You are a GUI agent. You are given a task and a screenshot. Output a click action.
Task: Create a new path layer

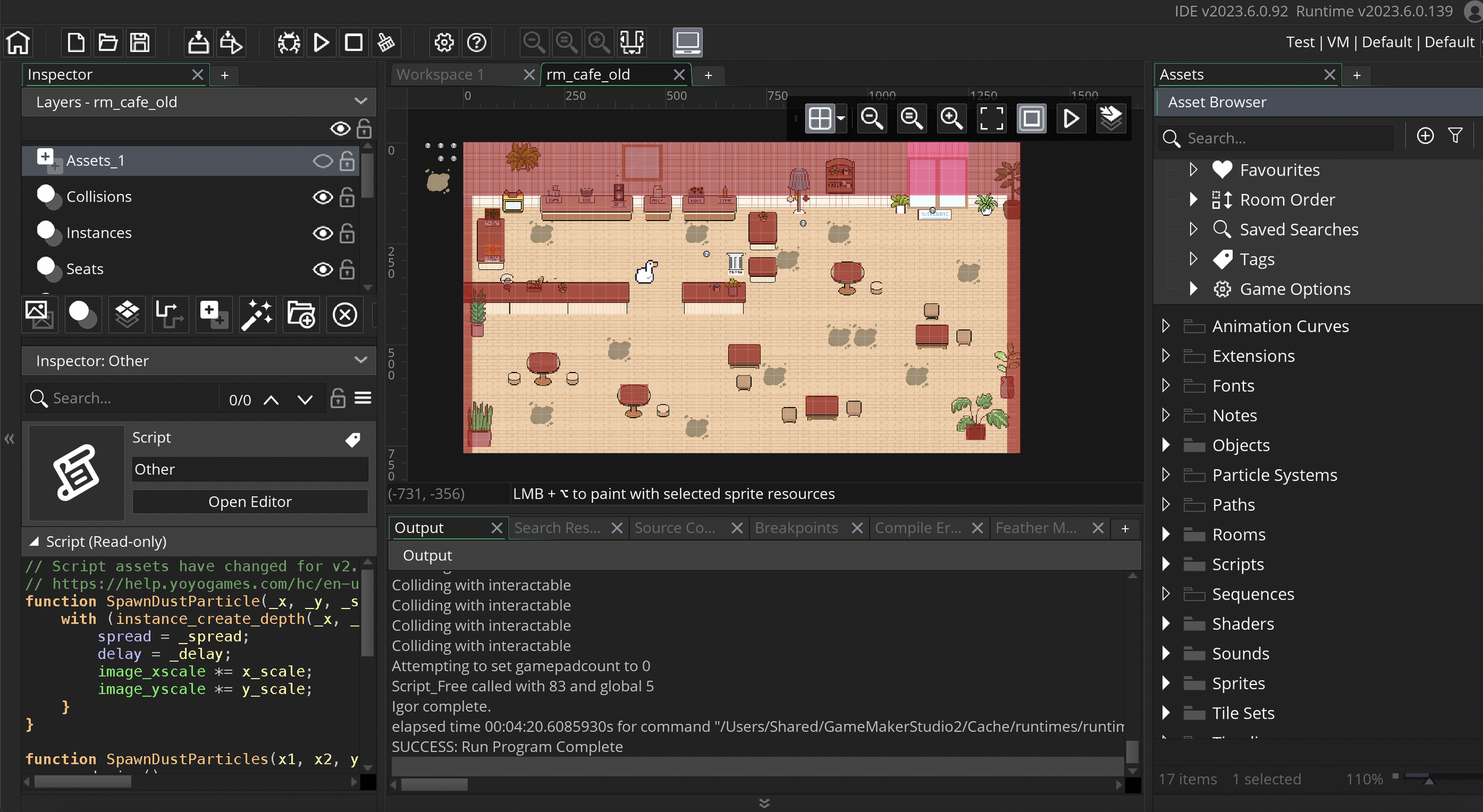tap(170, 314)
